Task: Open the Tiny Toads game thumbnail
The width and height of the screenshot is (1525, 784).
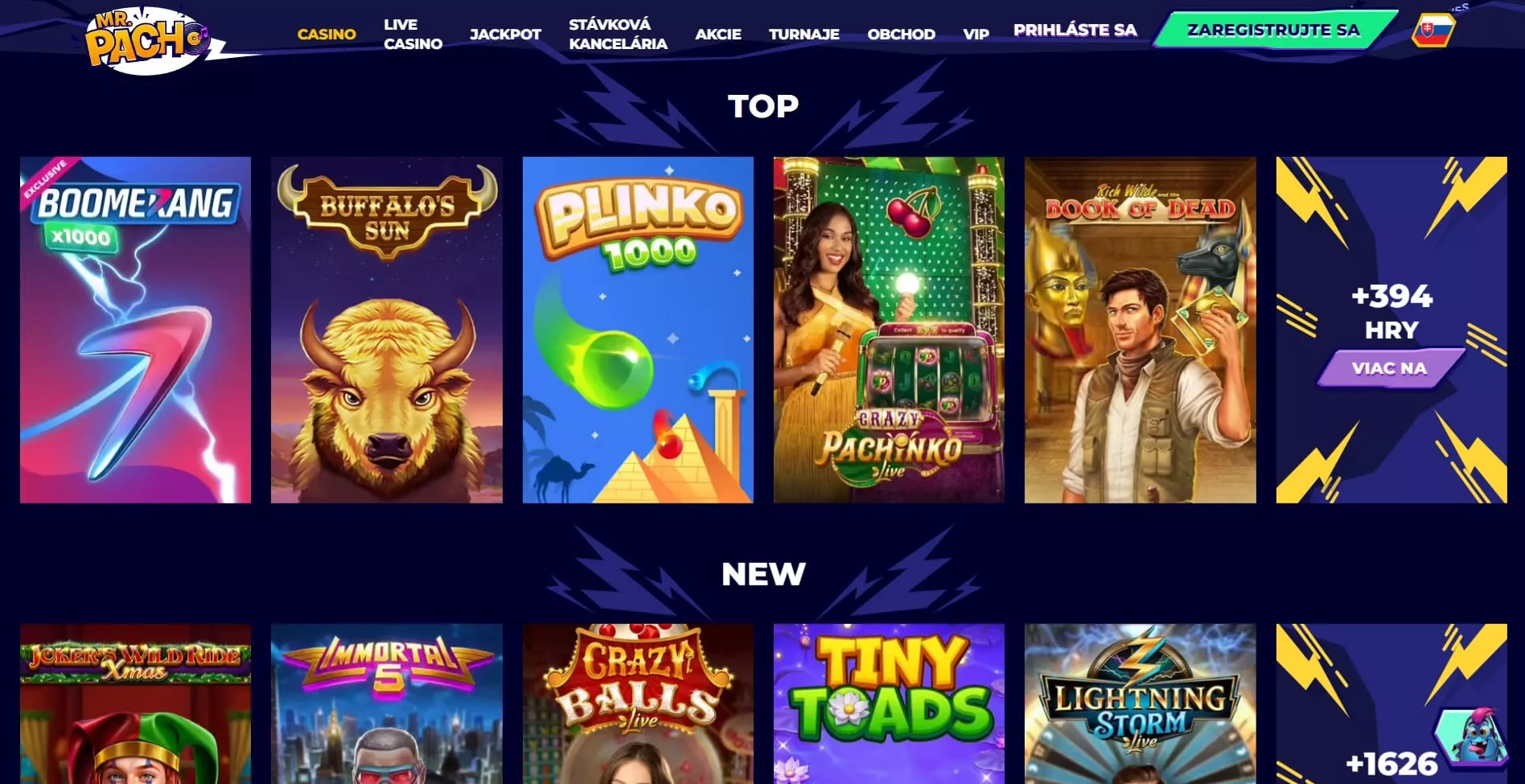Action: tap(889, 704)
